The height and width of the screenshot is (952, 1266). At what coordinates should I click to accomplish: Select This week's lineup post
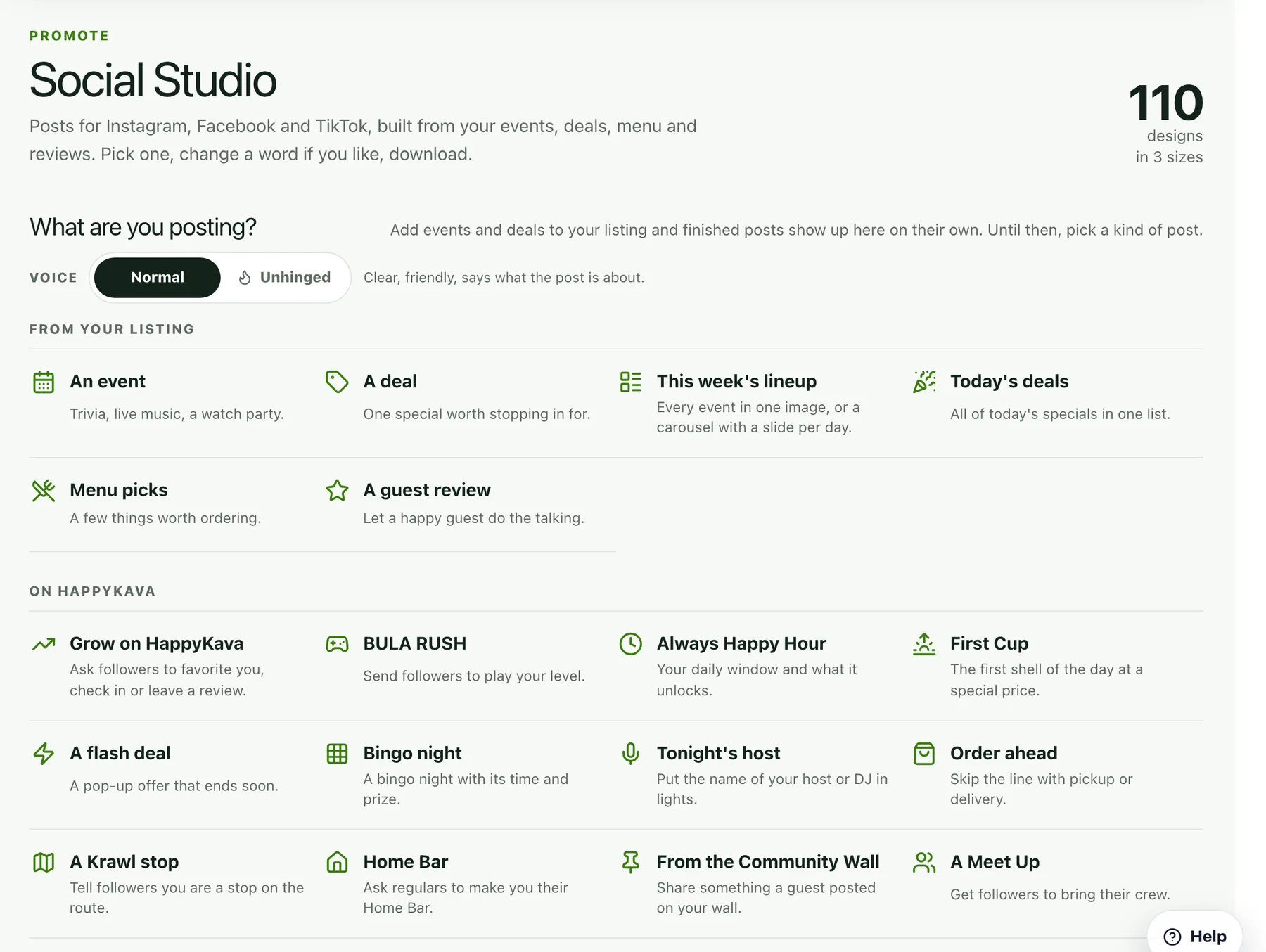coord(762,403)
